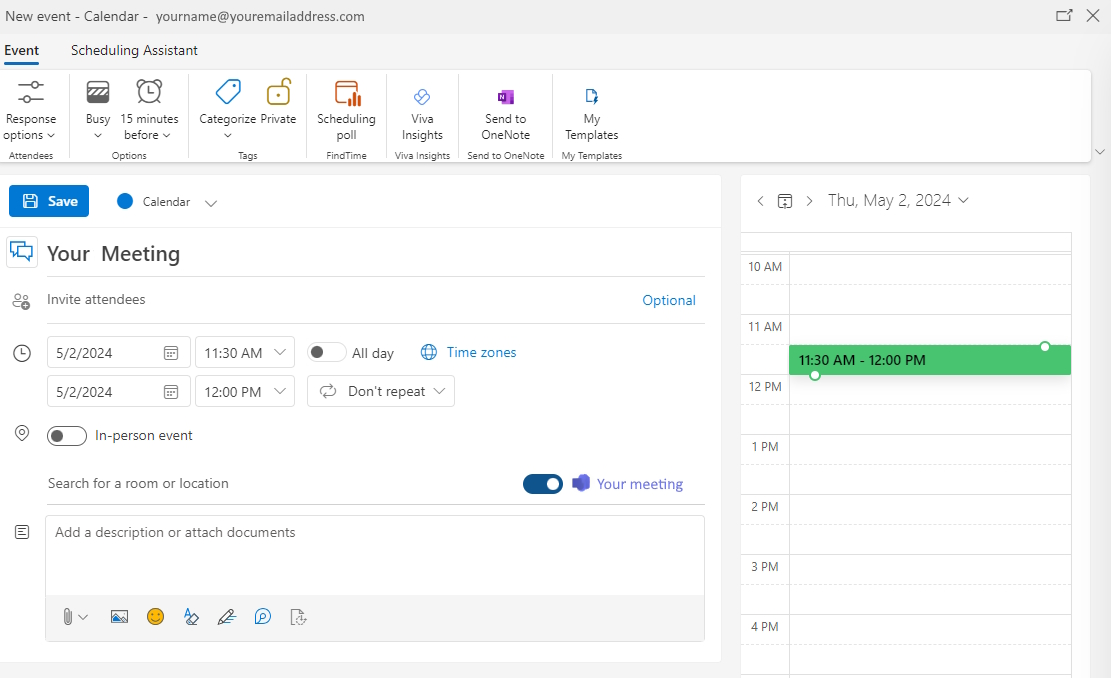Click Send to OneNote
This screenshot has height=678, width=1111.
coord(505,110)
